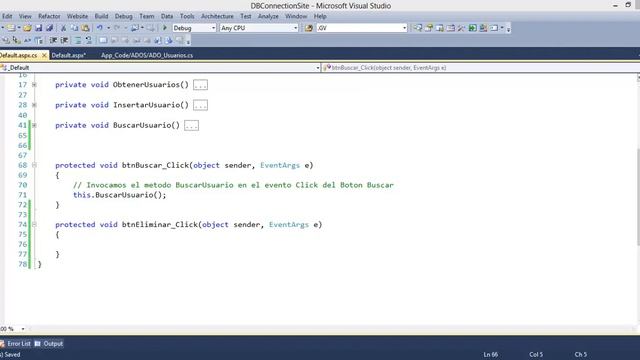This screenshot has height=360, width=640.
Task: Open the Error List panel icon
Action: [2, 344]
